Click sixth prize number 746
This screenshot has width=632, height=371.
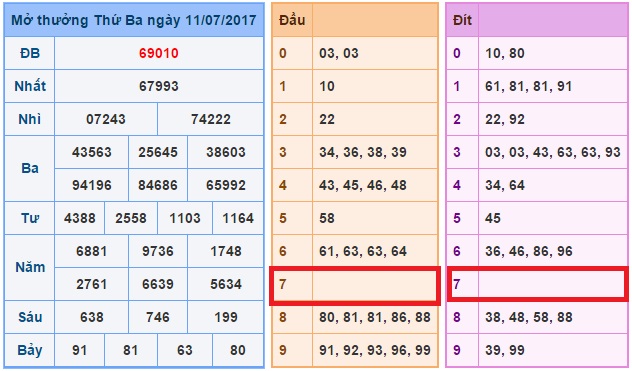pos(158,317)
